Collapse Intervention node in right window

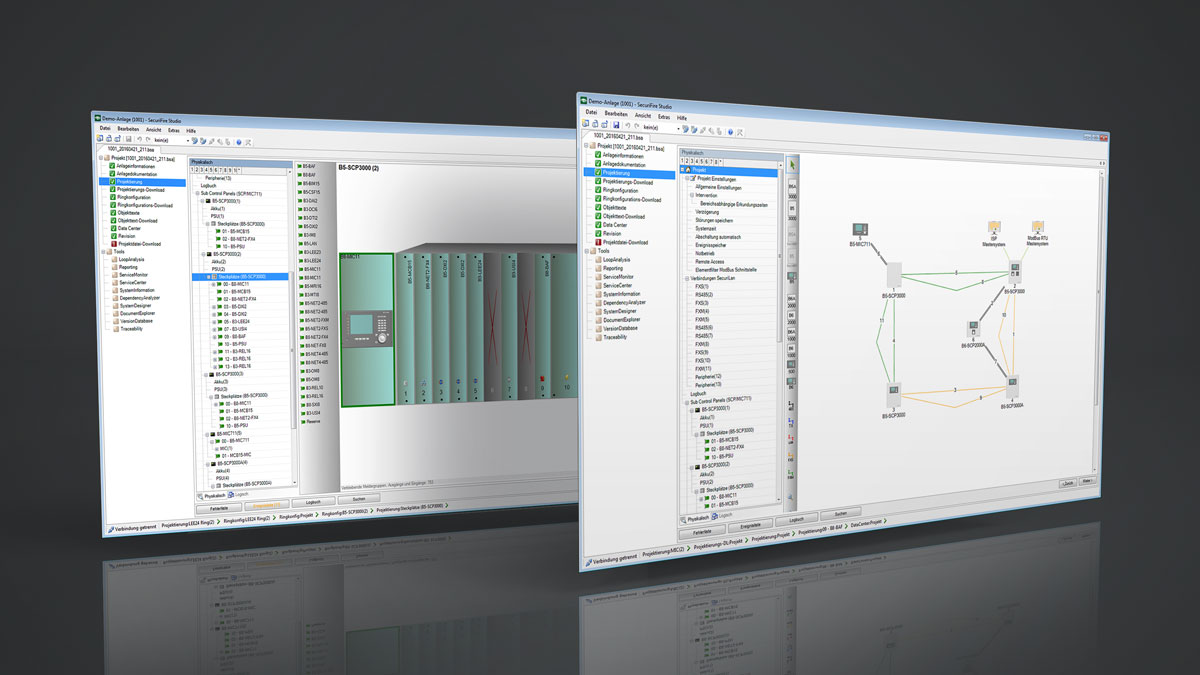(691, 195)
